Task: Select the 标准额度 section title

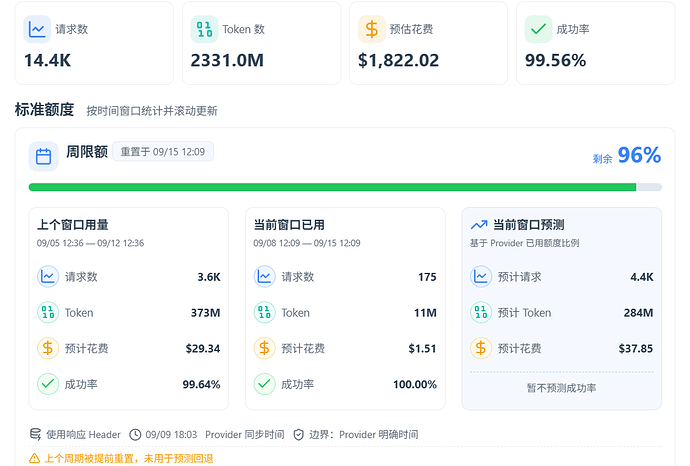Action: pyautogui.click(x=44, y=110)
